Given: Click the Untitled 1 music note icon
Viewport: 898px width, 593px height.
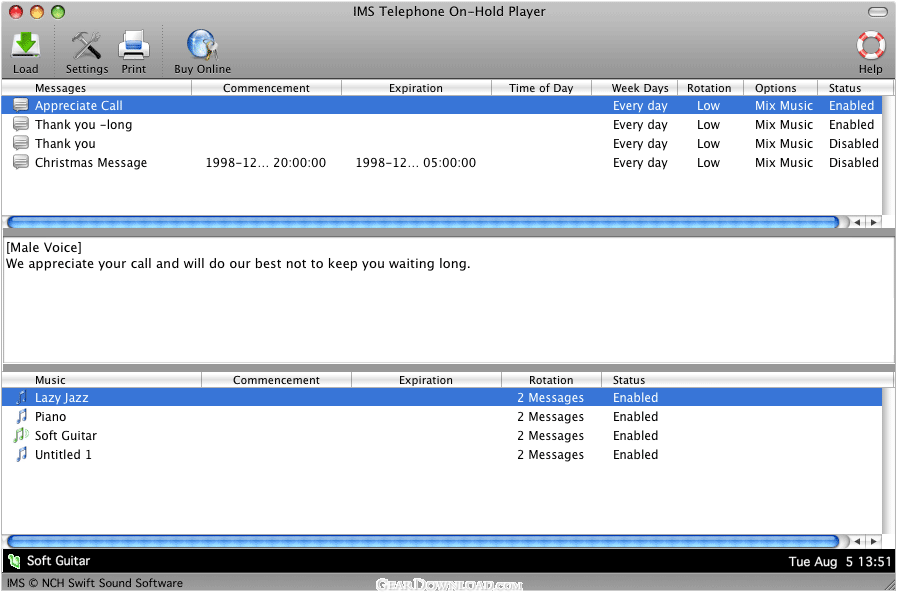Looking at the screenshot, I should coord(21,454).
